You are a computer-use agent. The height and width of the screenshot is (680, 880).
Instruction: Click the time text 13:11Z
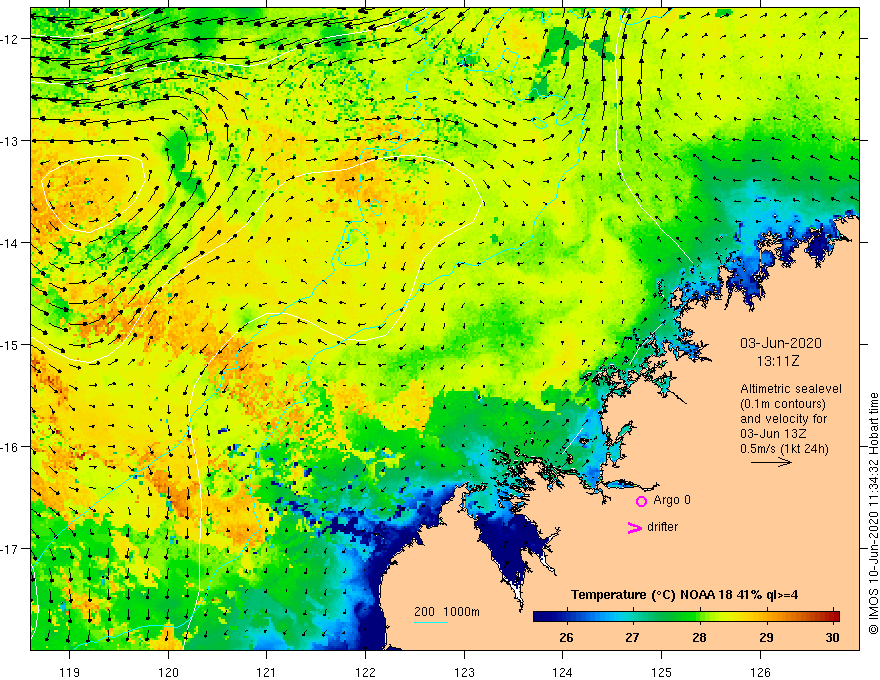778,361
